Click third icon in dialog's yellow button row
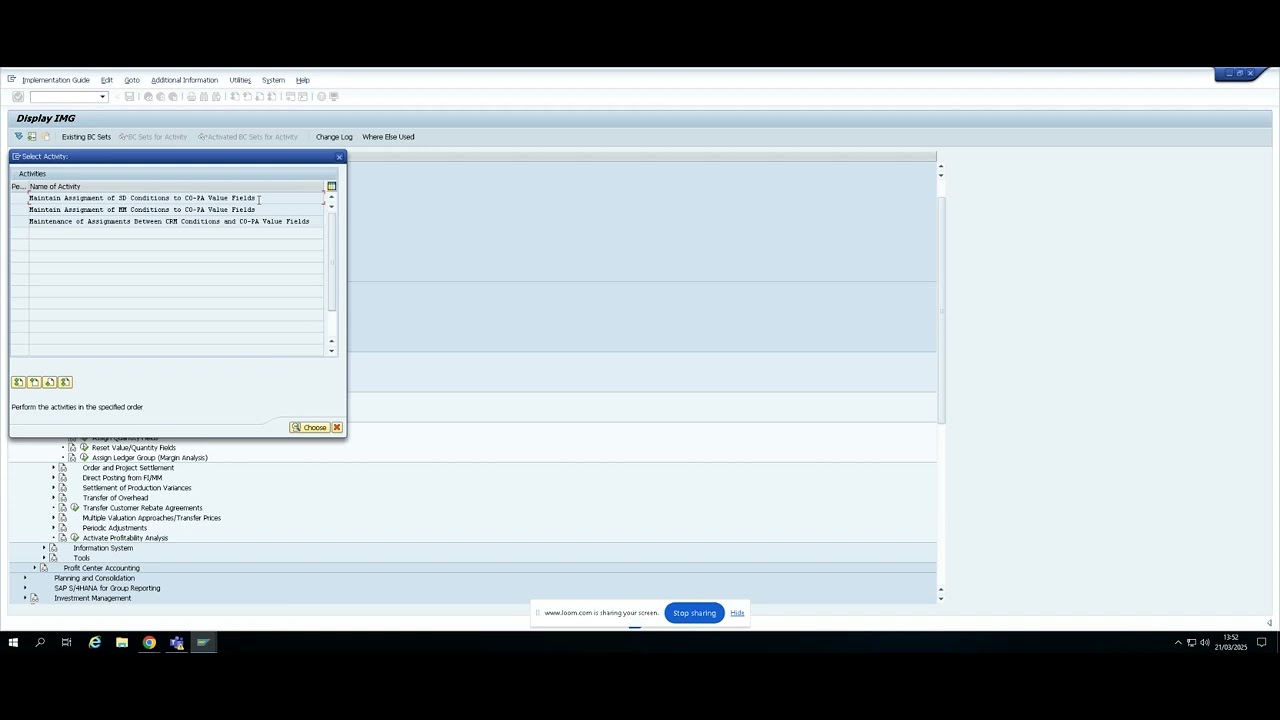Viewport: 1280px width, 720px height. (50, 382)
